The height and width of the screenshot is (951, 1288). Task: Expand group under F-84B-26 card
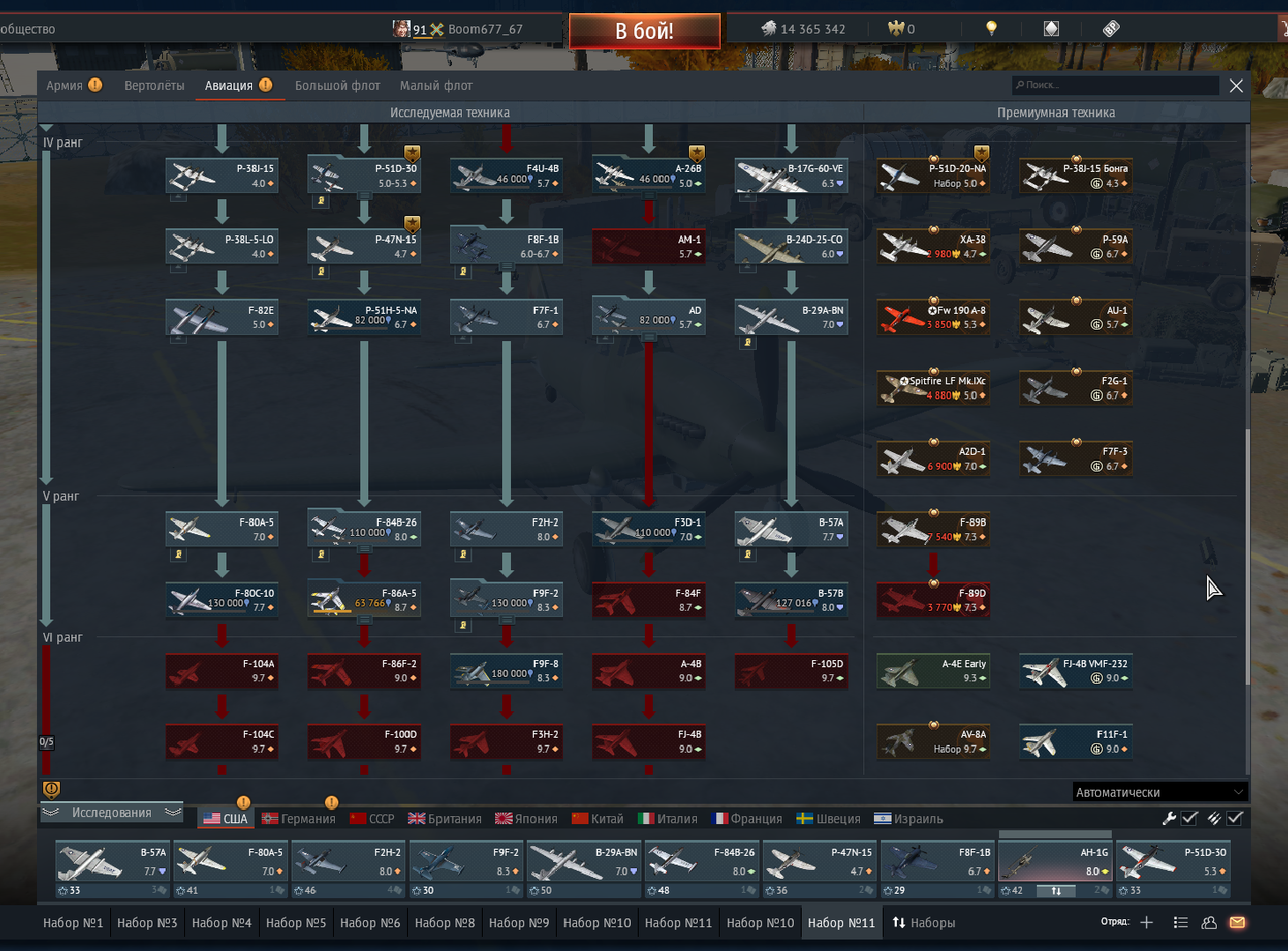click(x=364, y=549)
